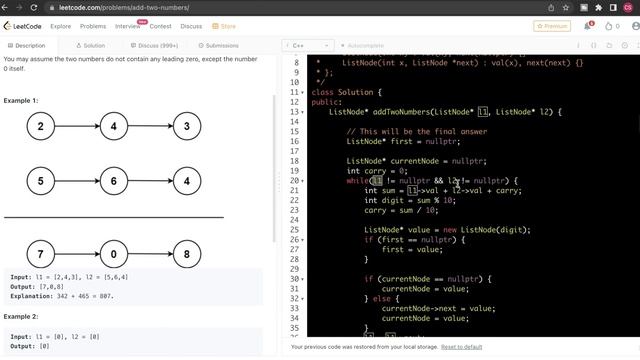Open the editor settings gear icon
The height and width of the screenshot is (360, 640).
tap(624, 45)
